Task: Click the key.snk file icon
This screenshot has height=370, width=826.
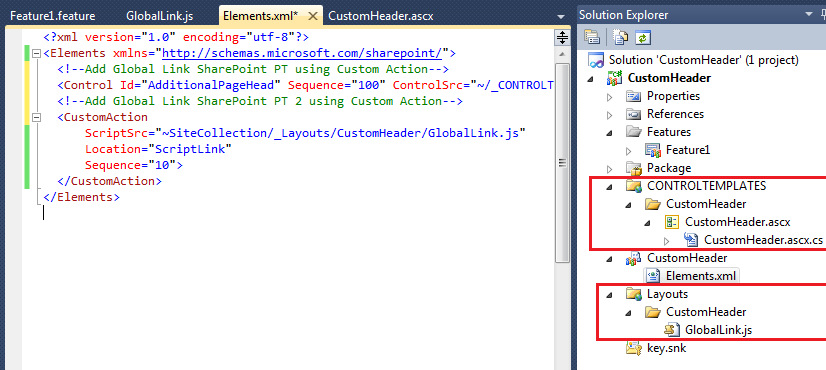Action: [x=633, y=348]
